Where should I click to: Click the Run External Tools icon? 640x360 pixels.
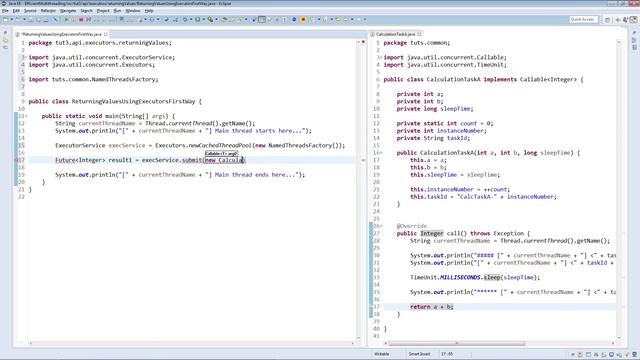point(211,20)
